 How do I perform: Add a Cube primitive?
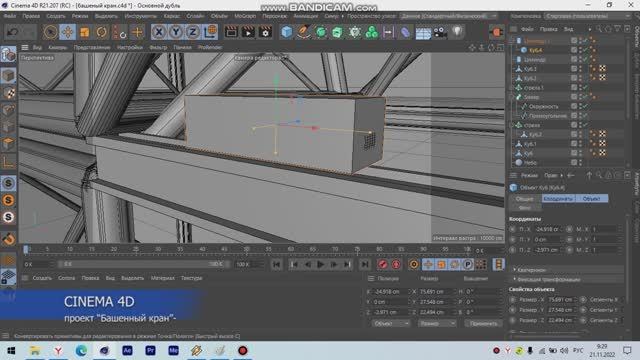287,32
